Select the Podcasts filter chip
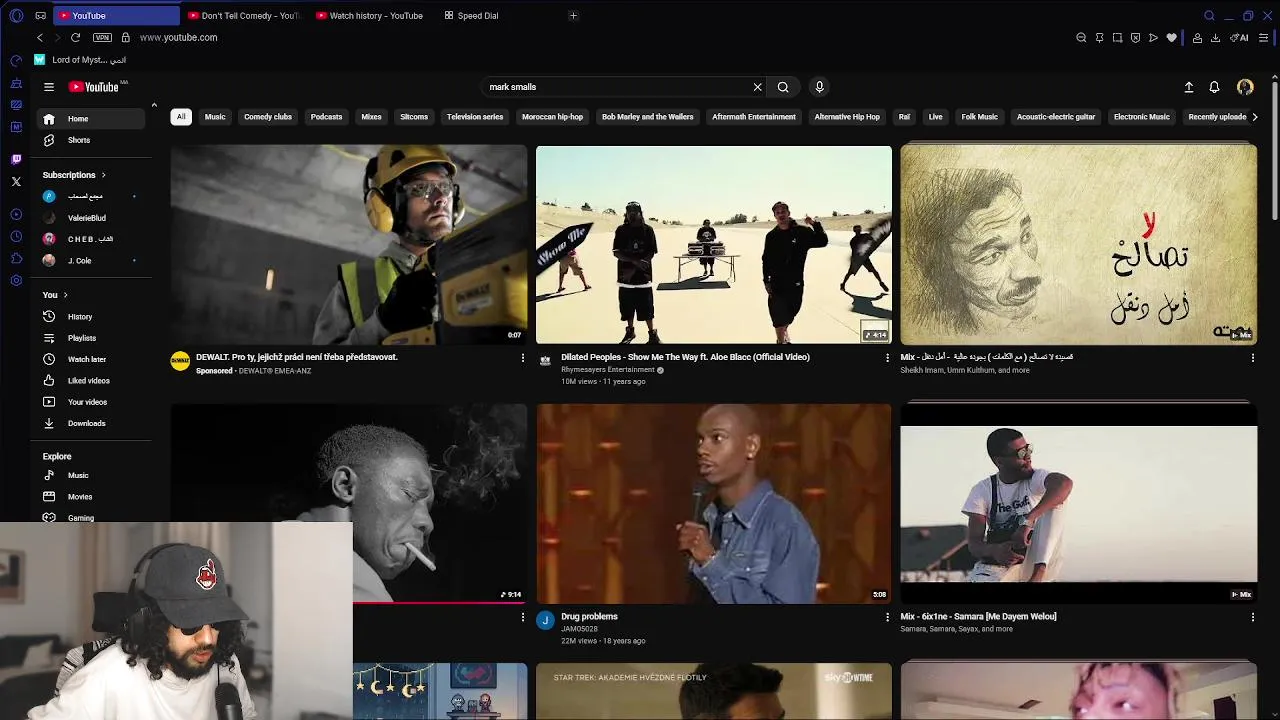 326,117
